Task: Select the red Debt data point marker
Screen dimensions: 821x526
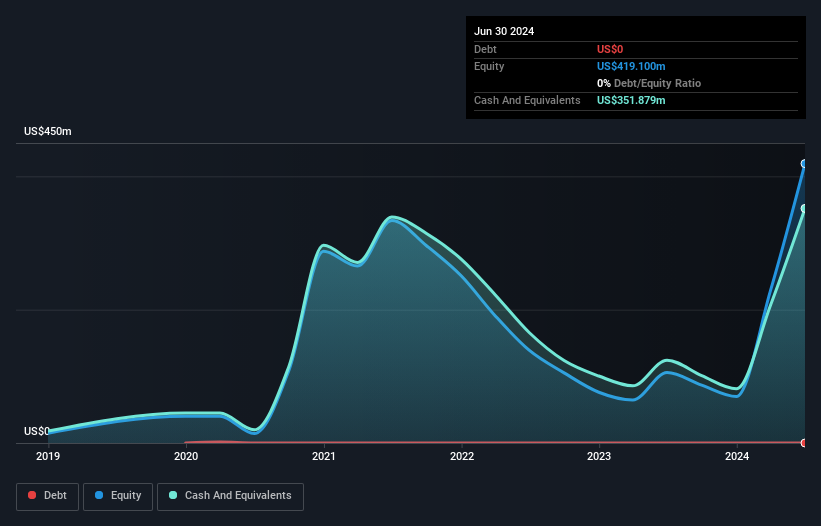Action: [804, 443]
